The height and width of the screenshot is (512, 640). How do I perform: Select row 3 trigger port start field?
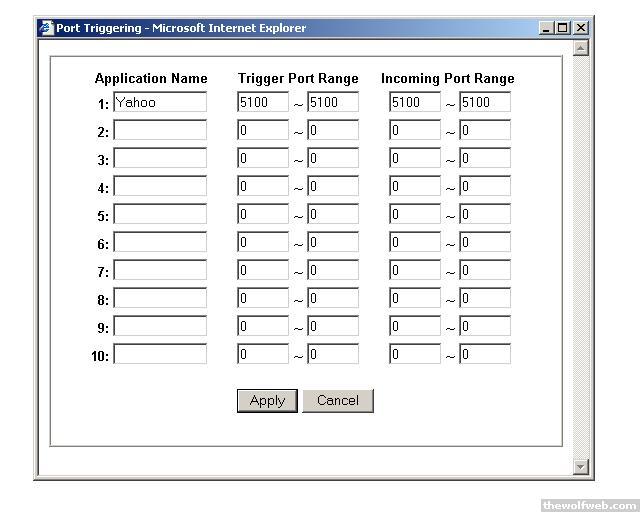click(263, 158)
